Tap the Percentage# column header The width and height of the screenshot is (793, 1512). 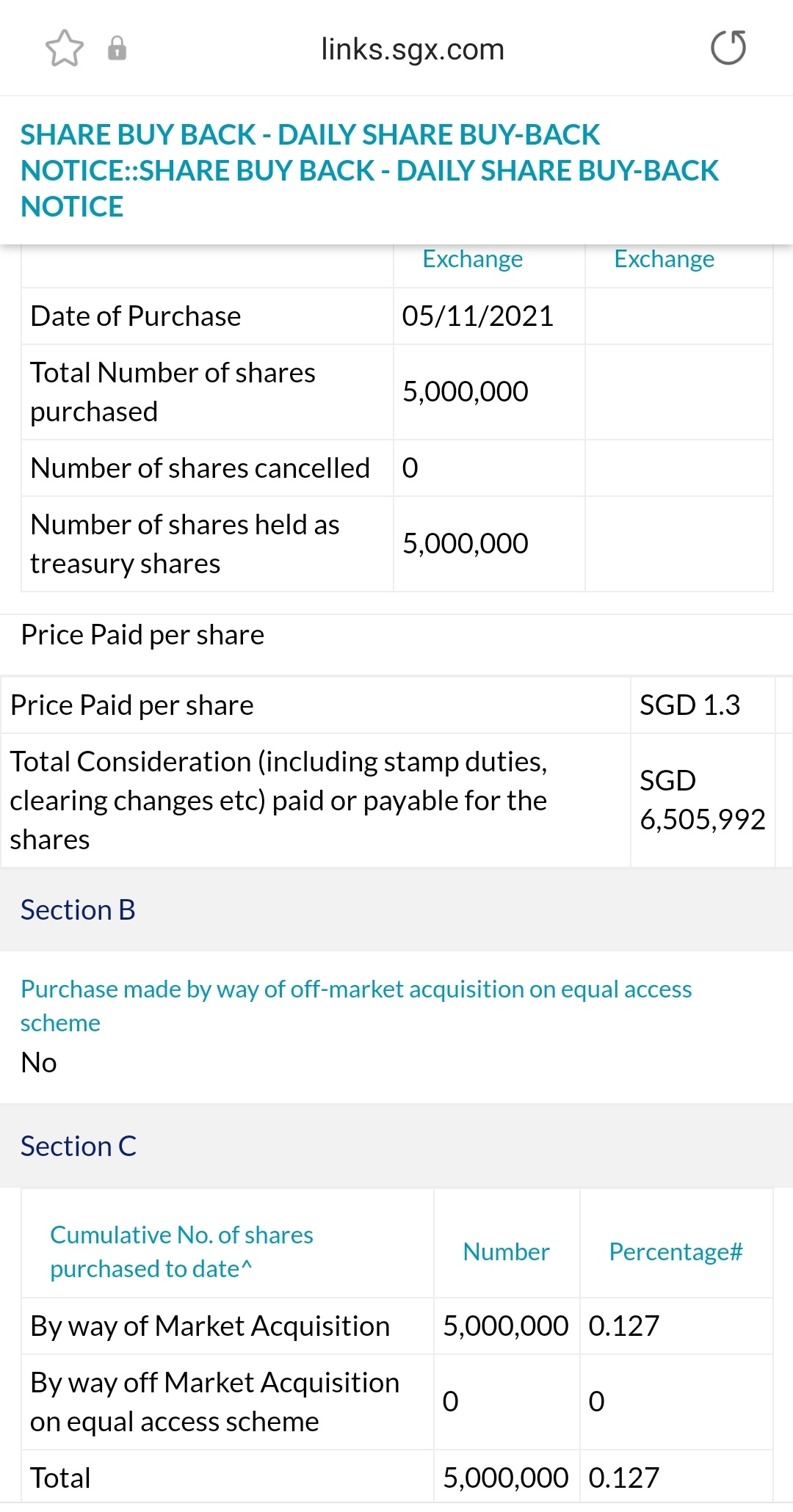(x=676, y=1252)
